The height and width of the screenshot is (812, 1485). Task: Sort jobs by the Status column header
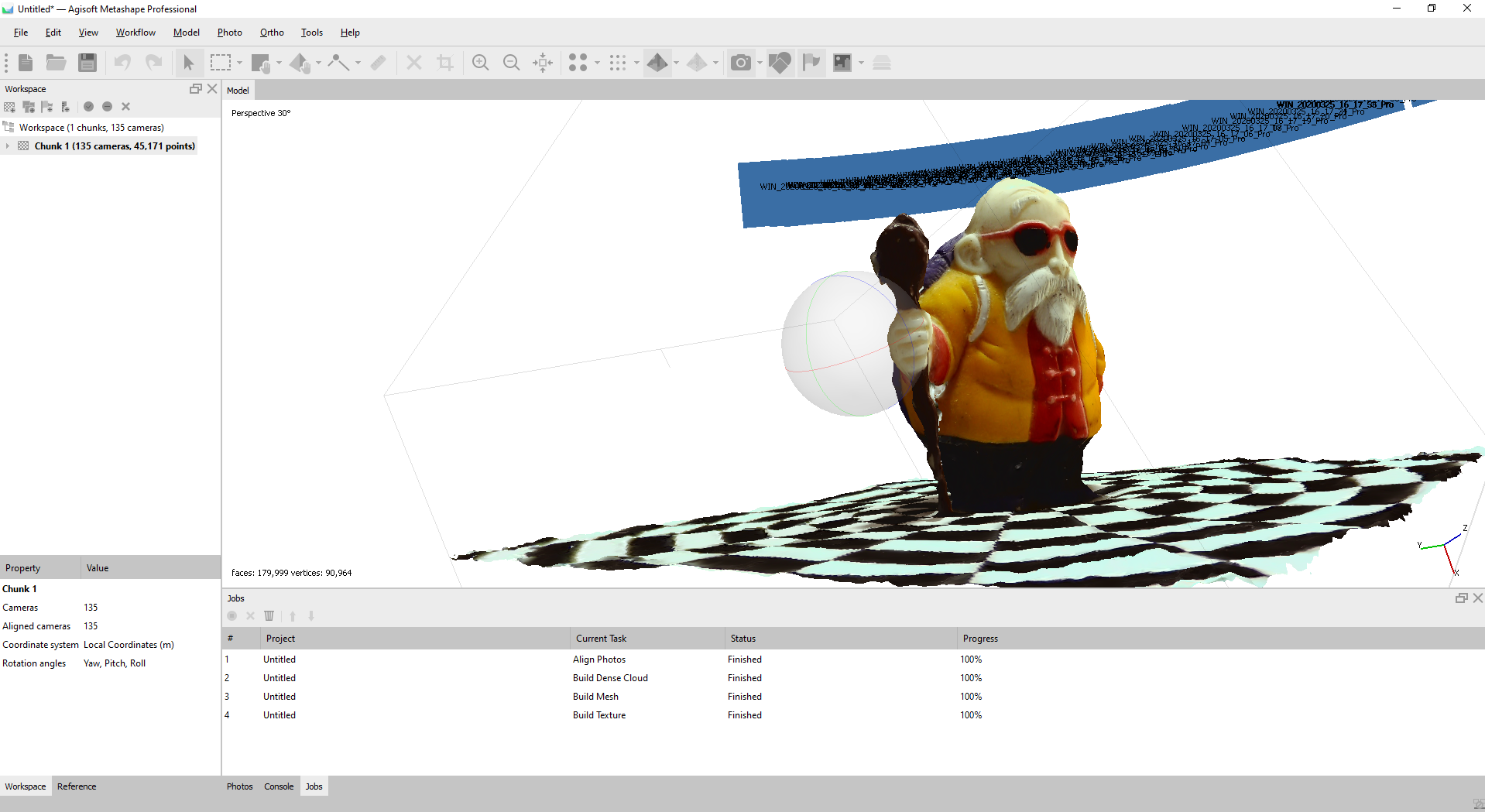point(841,639)
